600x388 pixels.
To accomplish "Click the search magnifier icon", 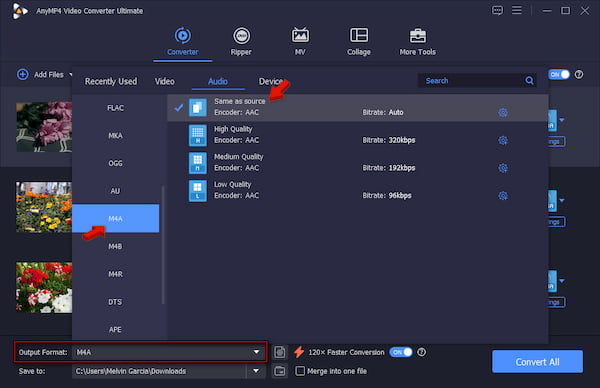I will tap(529, 81).
